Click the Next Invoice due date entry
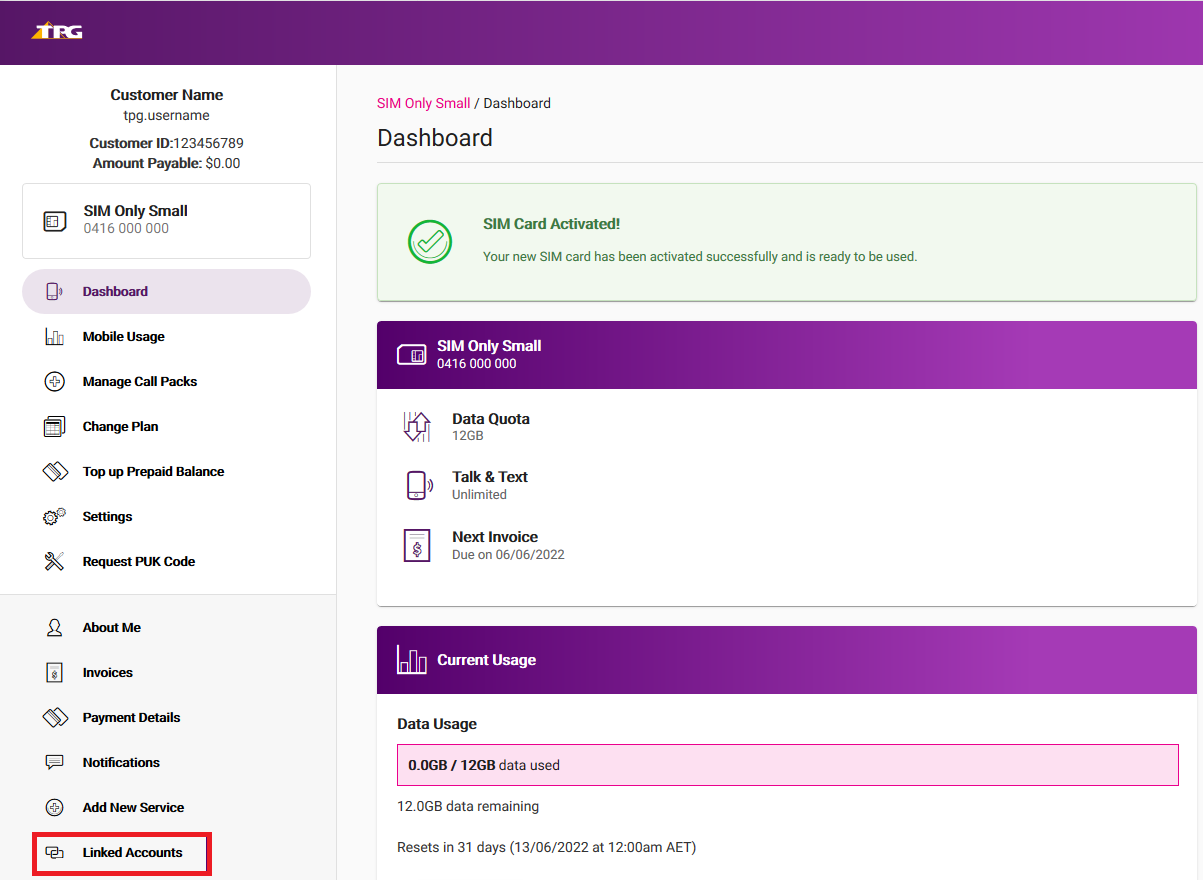The width and height of the screenshot is (1203, 880). tap(510, 545)
